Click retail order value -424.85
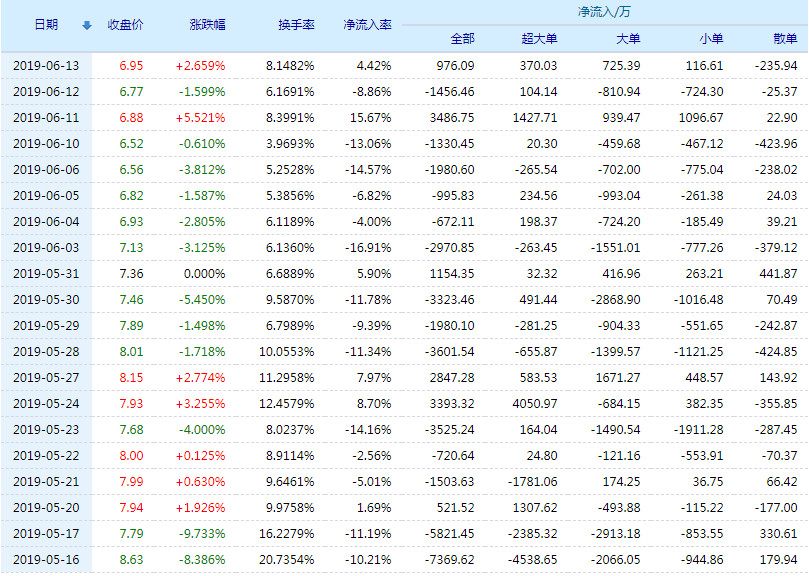The image size is (809, 576). 776,351
